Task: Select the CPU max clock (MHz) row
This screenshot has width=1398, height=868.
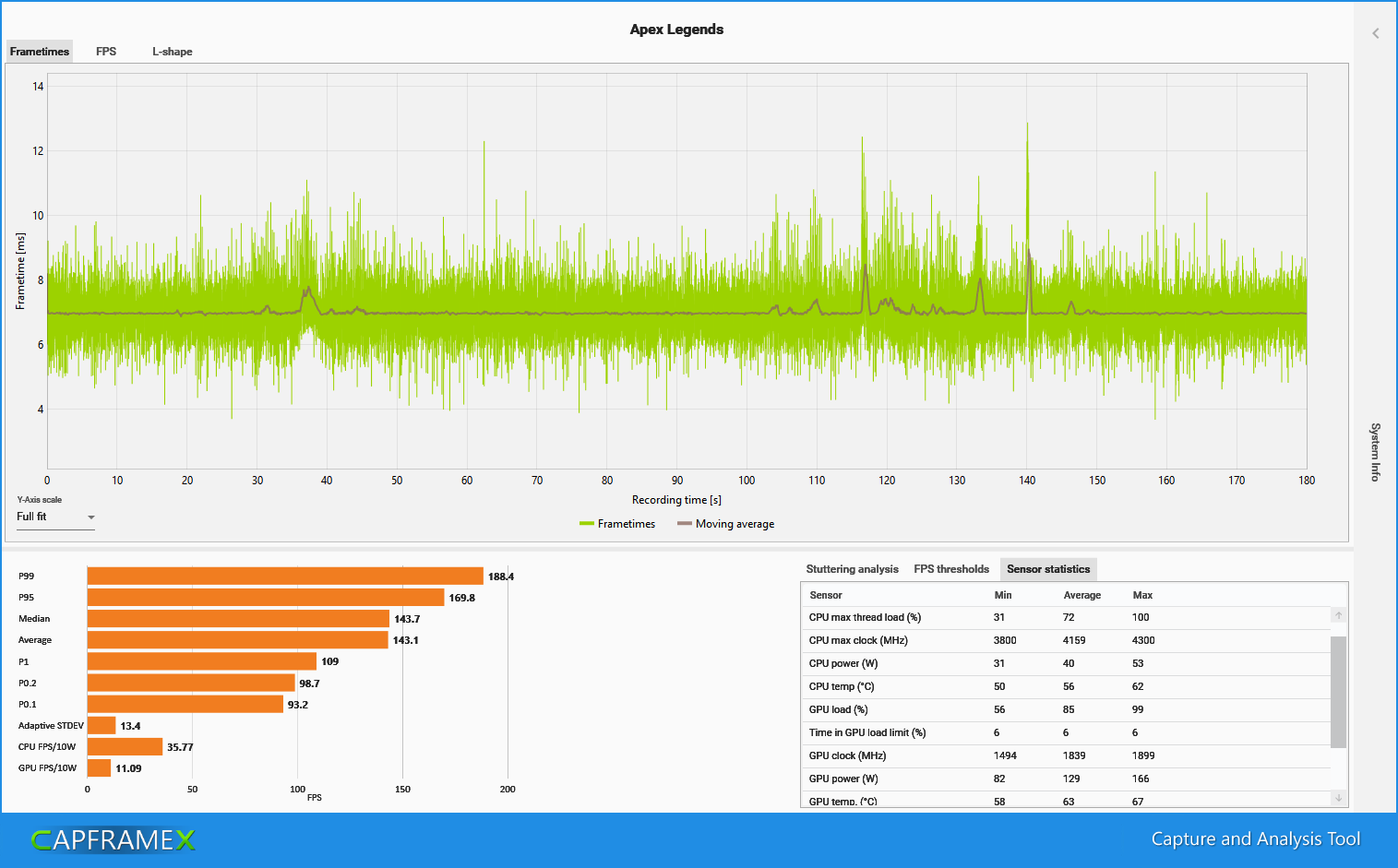Action: pos(1066,640)
